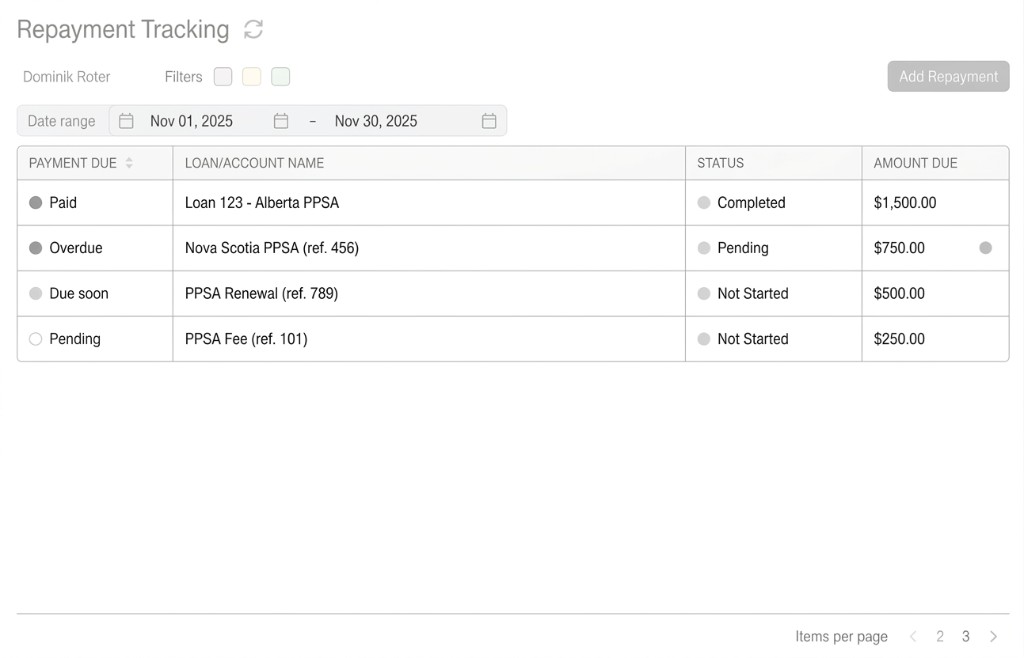Screen dimensions: 1024x658
Task: Sort by Payment Due column arrows
Action: click(x=129, y=163)
